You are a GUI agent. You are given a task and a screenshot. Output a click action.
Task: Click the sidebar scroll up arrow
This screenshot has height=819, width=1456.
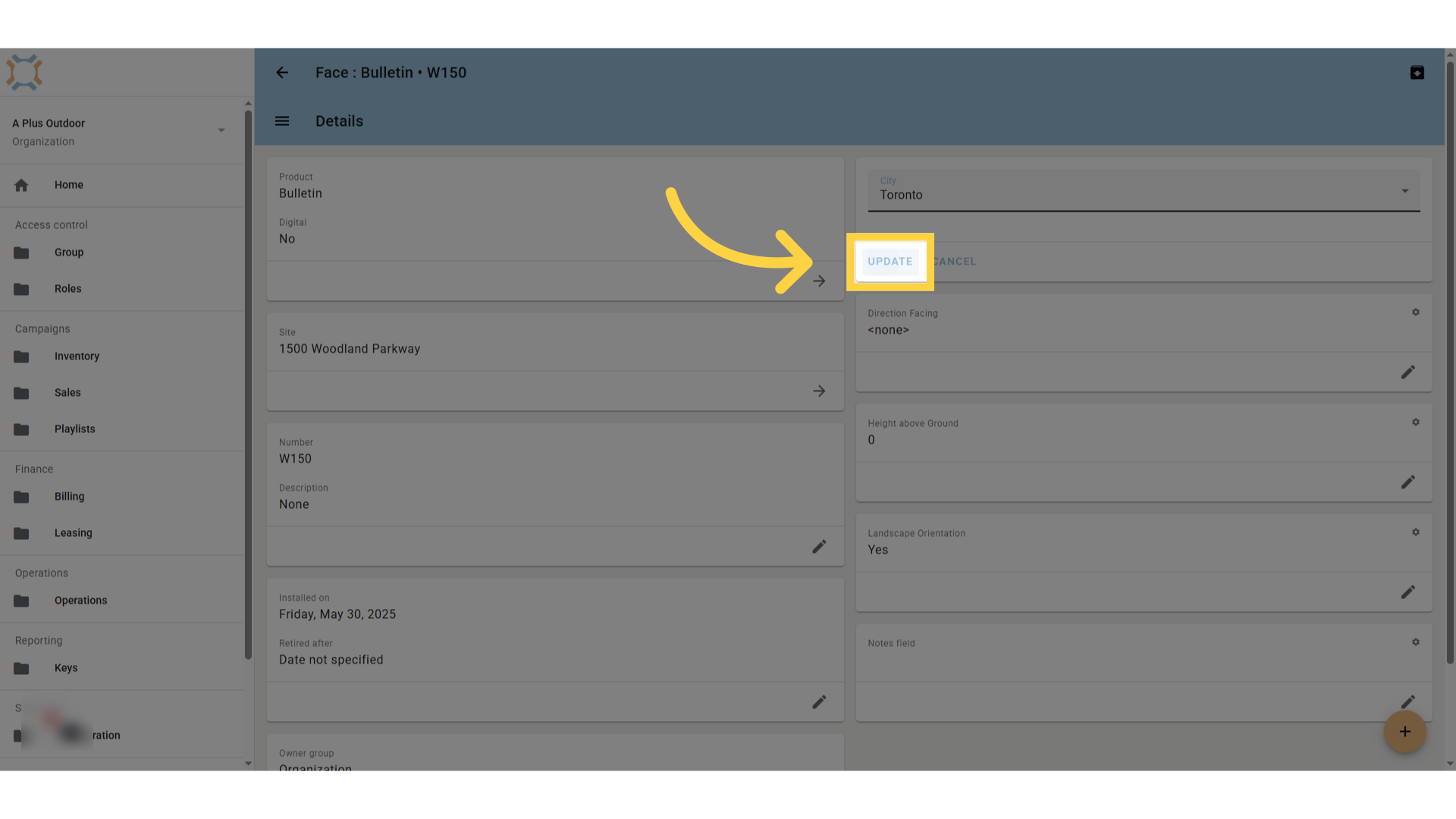pyautogui.click(x=248, y=103)
